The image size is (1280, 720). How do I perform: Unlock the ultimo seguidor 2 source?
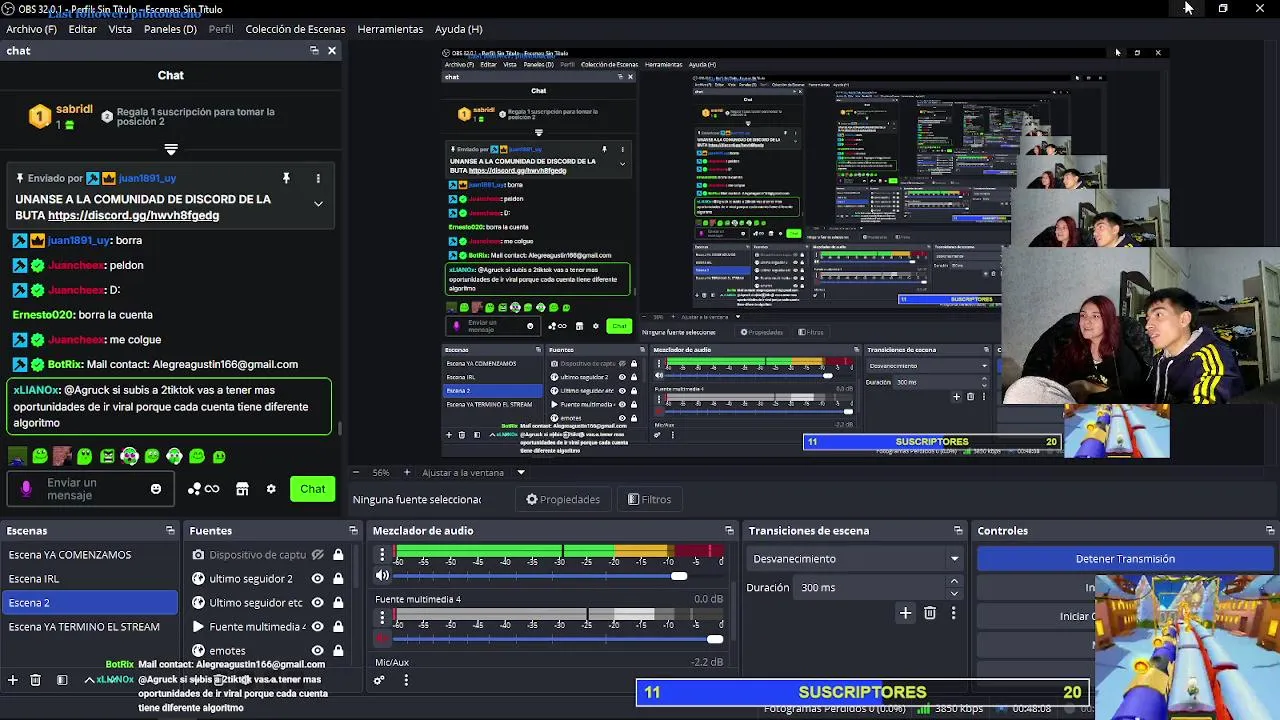point(338,579)
